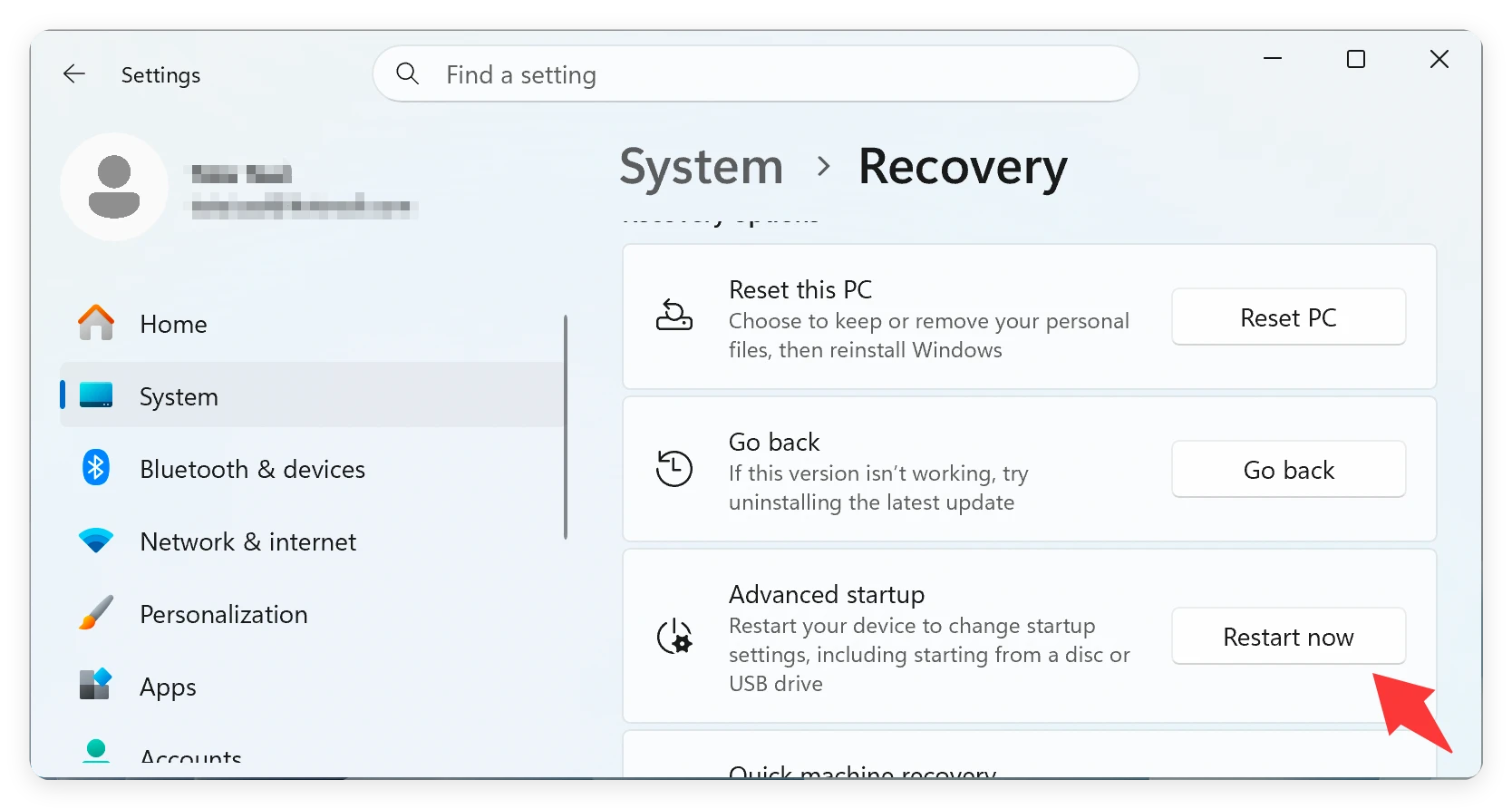The height and width of the screenshot is (809, 1512).
Task: Select the Reset this PC heading
Action: coord(800,290)
